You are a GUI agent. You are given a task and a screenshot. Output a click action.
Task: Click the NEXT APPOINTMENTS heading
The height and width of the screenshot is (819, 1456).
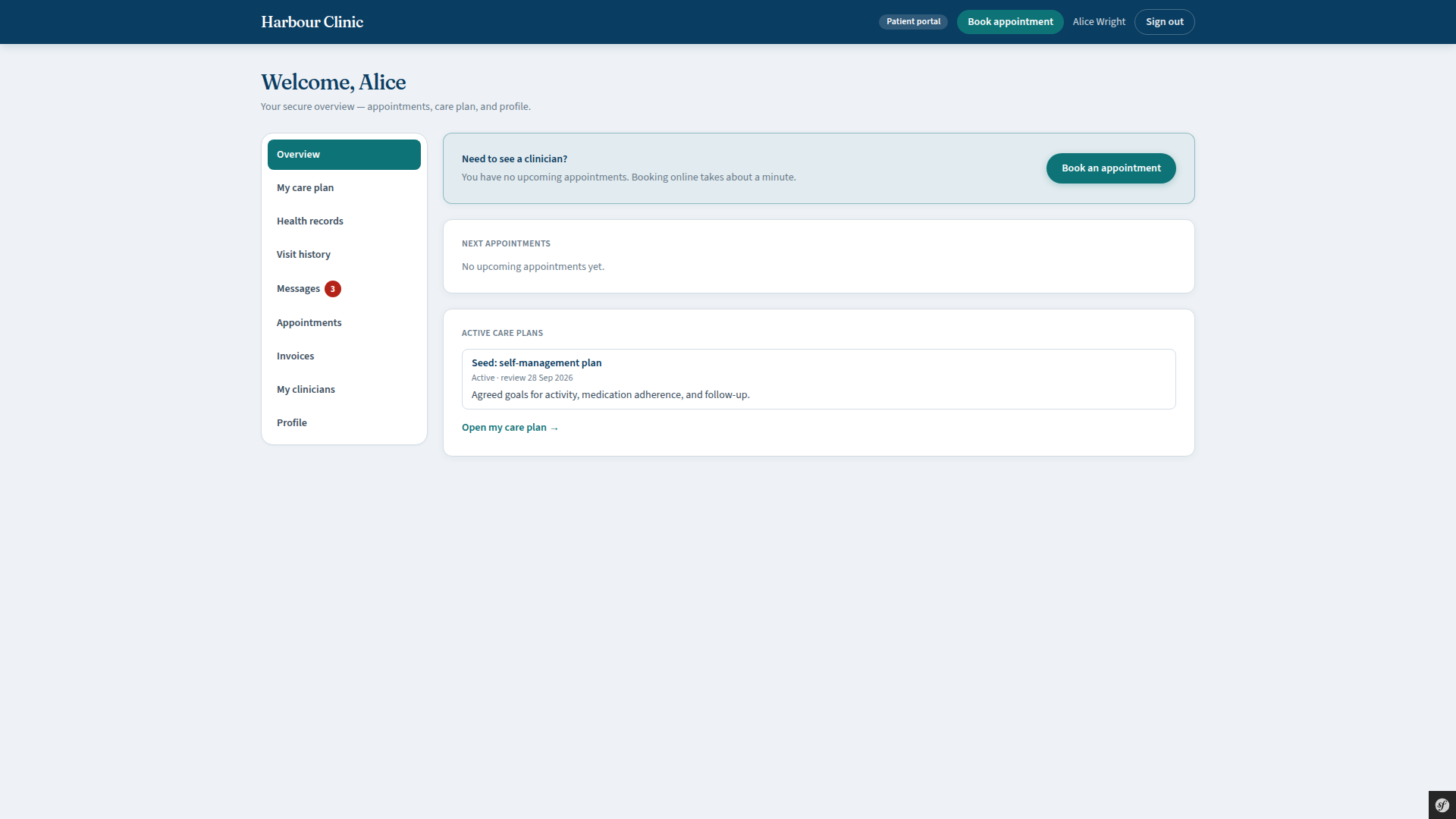pos(506,244)
